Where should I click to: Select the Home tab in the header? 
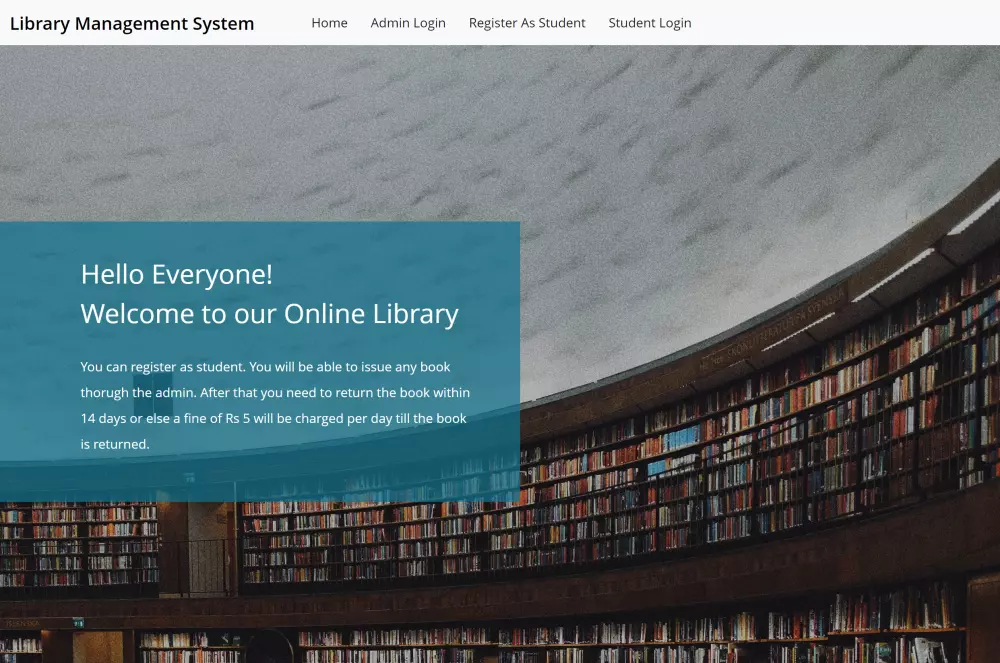329,22
